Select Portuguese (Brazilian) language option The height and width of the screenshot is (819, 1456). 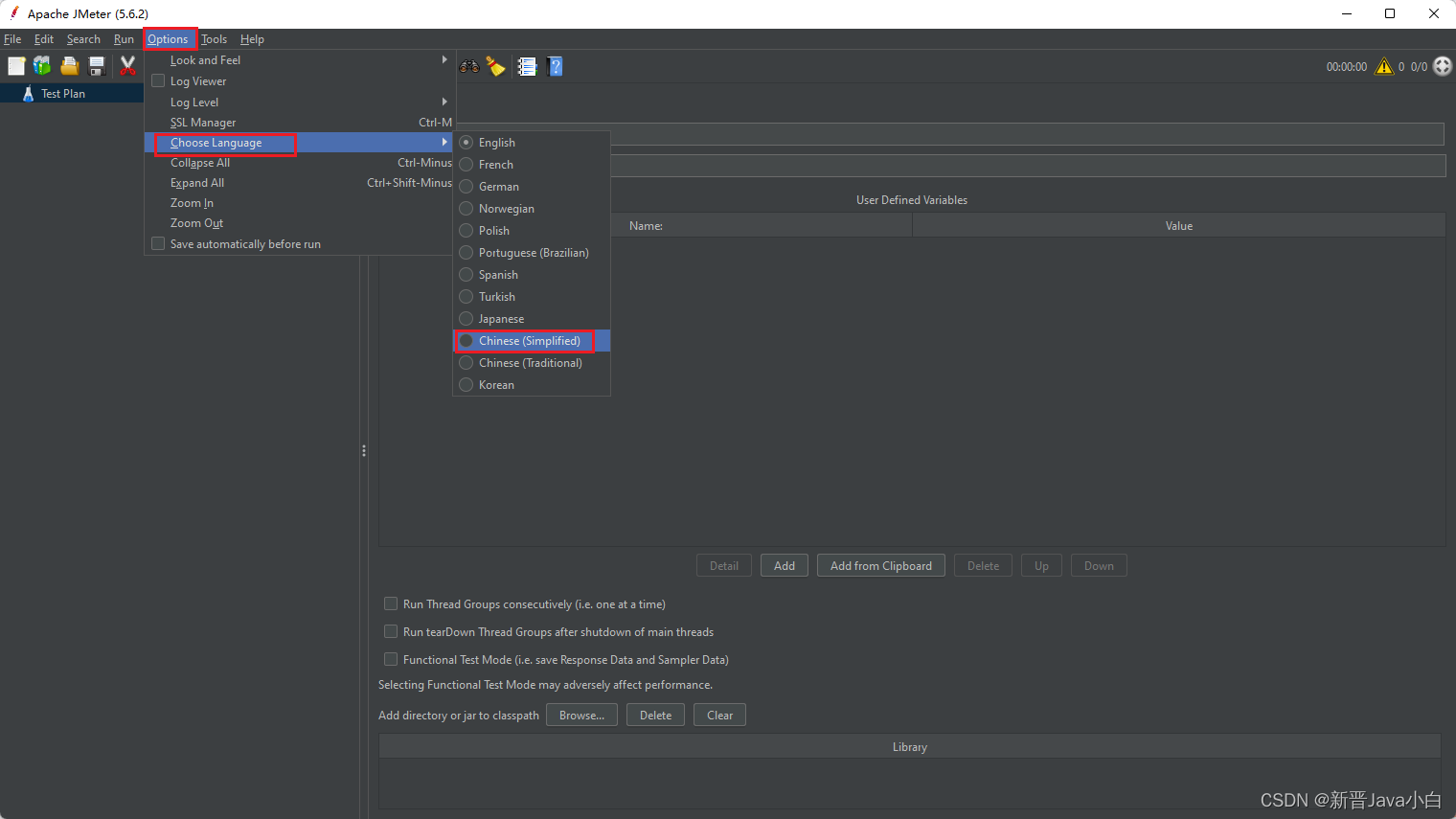(x=532, y=253)
